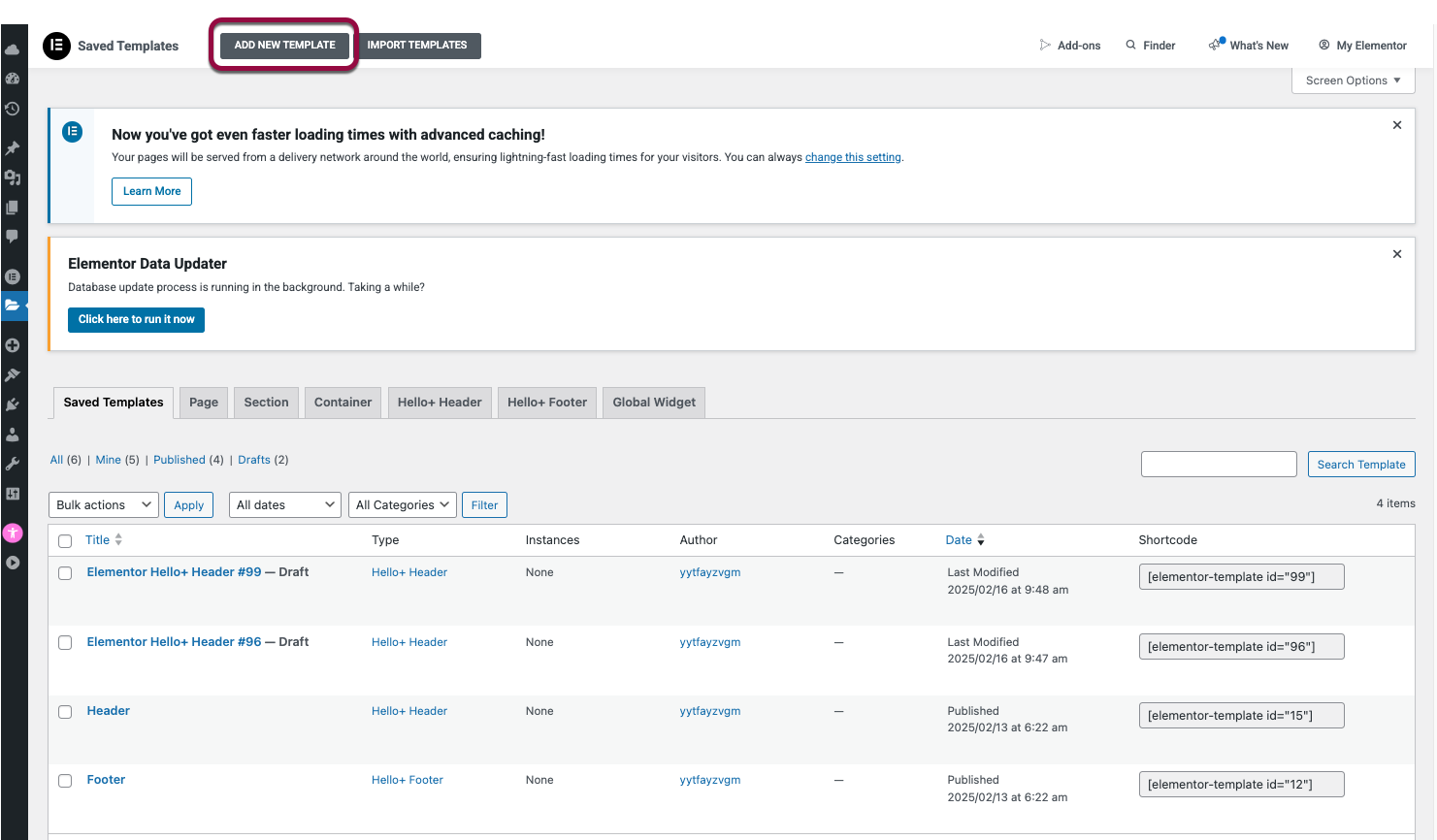The height and width of the screenshot is (840, 1437).
Task: Click the Elementor logo beside Saved Templates
Action: 56,46
